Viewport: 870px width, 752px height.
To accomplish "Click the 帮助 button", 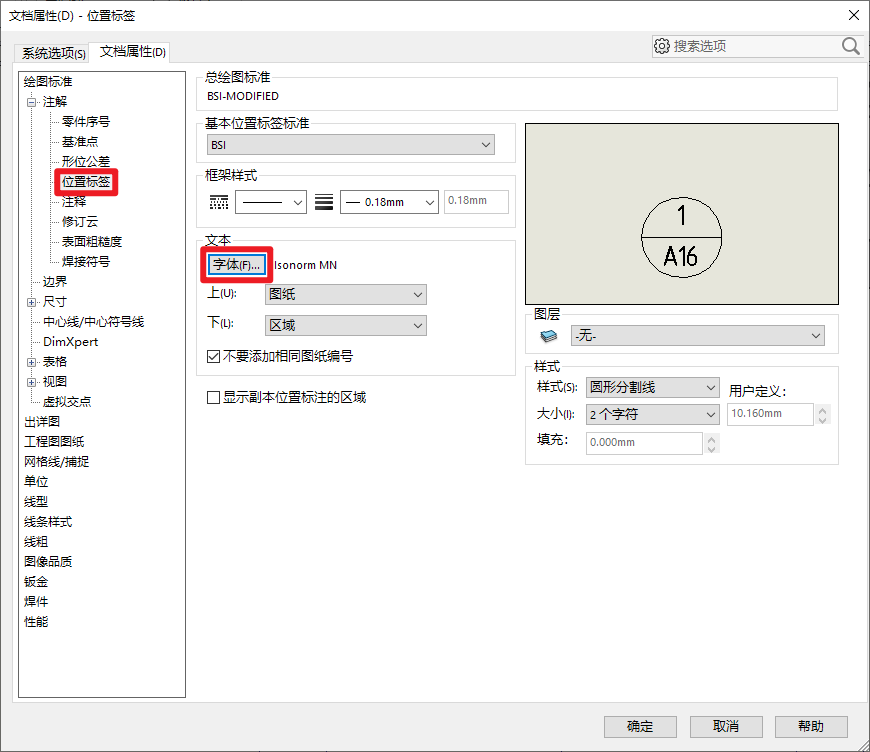I will [x=811, y=726].
